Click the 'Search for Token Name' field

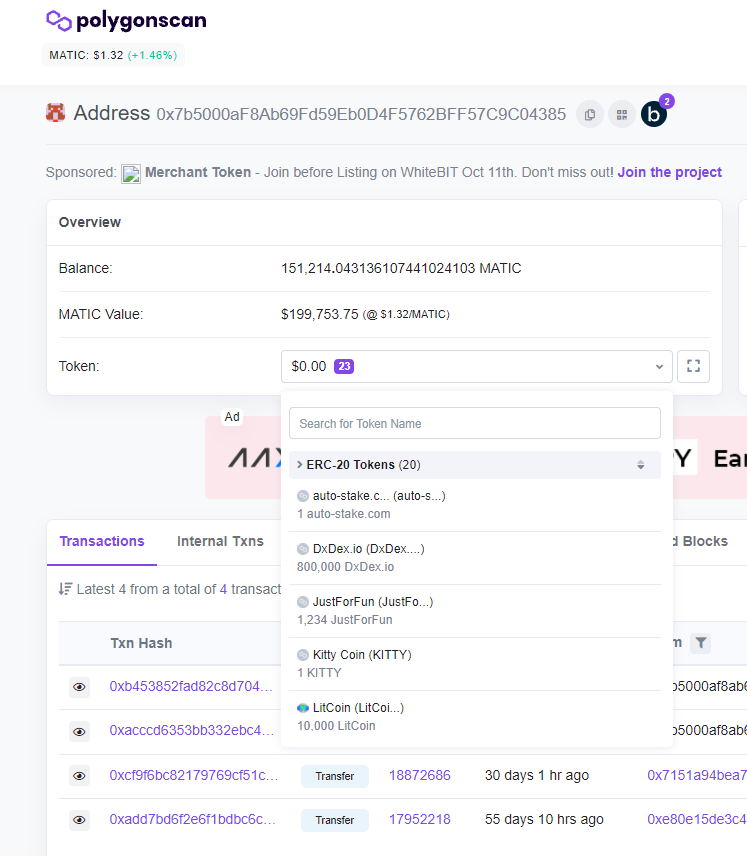tap(475, 423)
